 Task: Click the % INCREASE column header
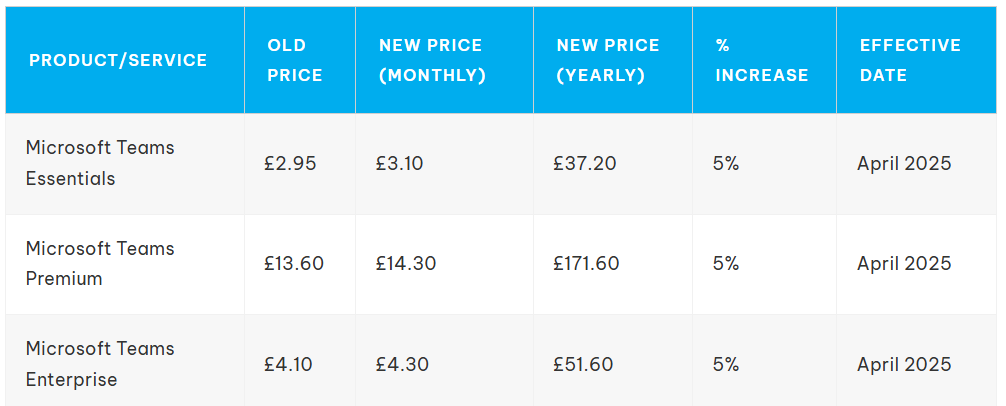coord(761,60)
